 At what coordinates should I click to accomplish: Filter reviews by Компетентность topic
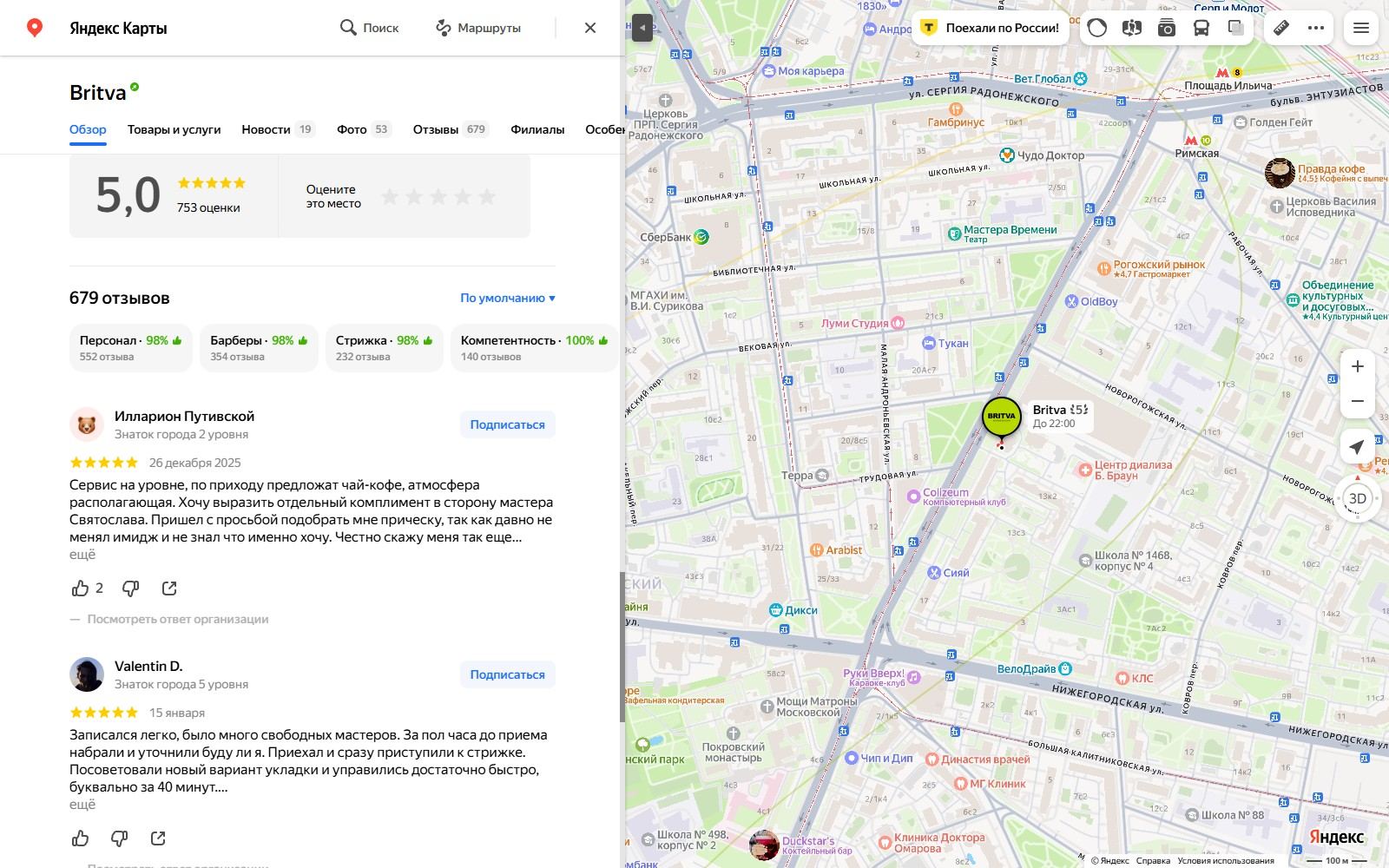pyautogui.click(x=534, y=348)
